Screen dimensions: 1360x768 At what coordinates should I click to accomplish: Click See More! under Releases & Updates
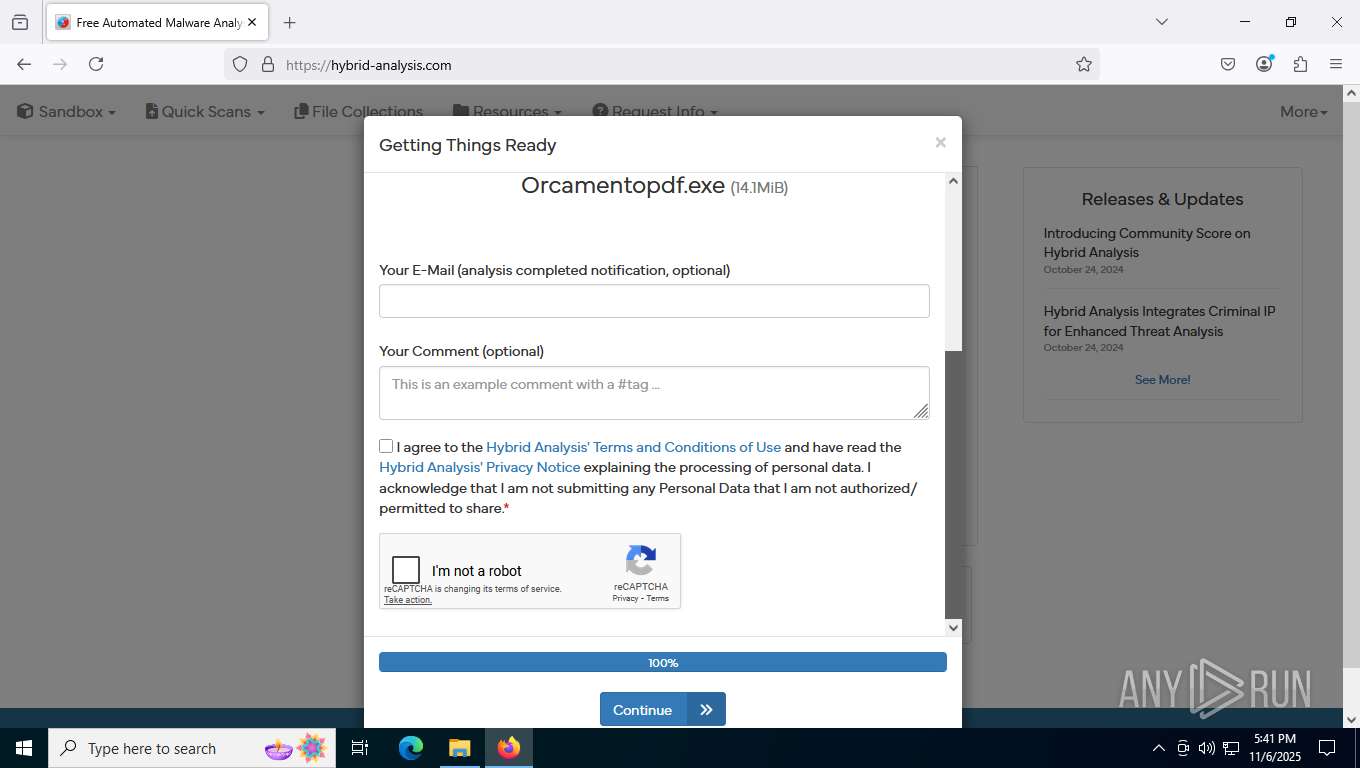click(x=1162, y=380)
